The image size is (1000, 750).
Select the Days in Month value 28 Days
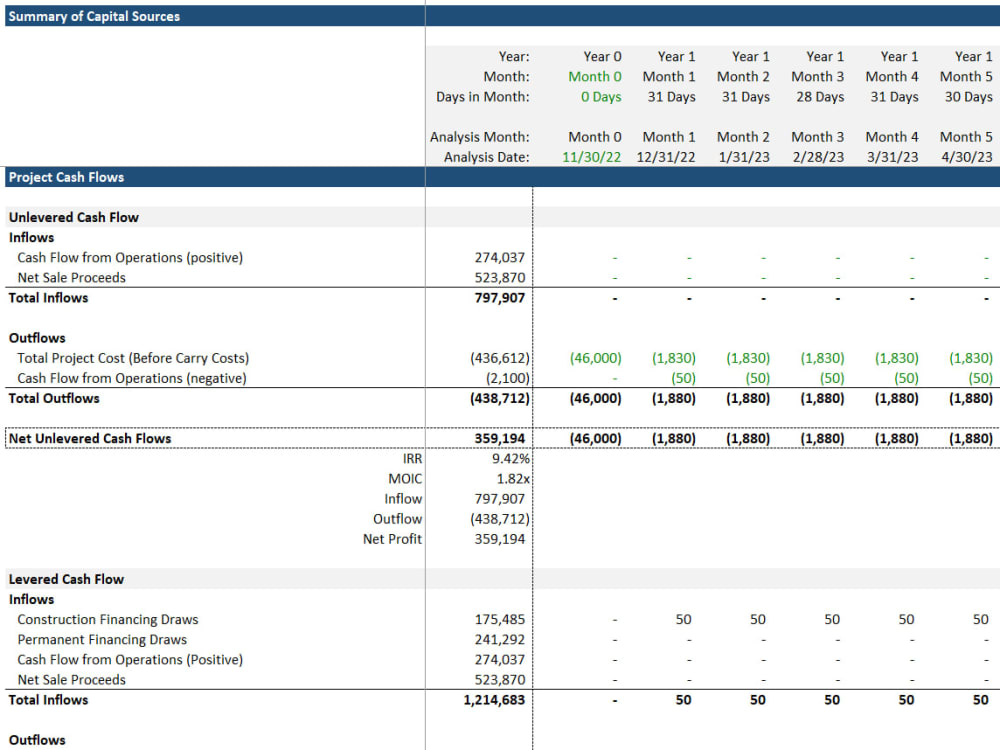tap(818, 97)
